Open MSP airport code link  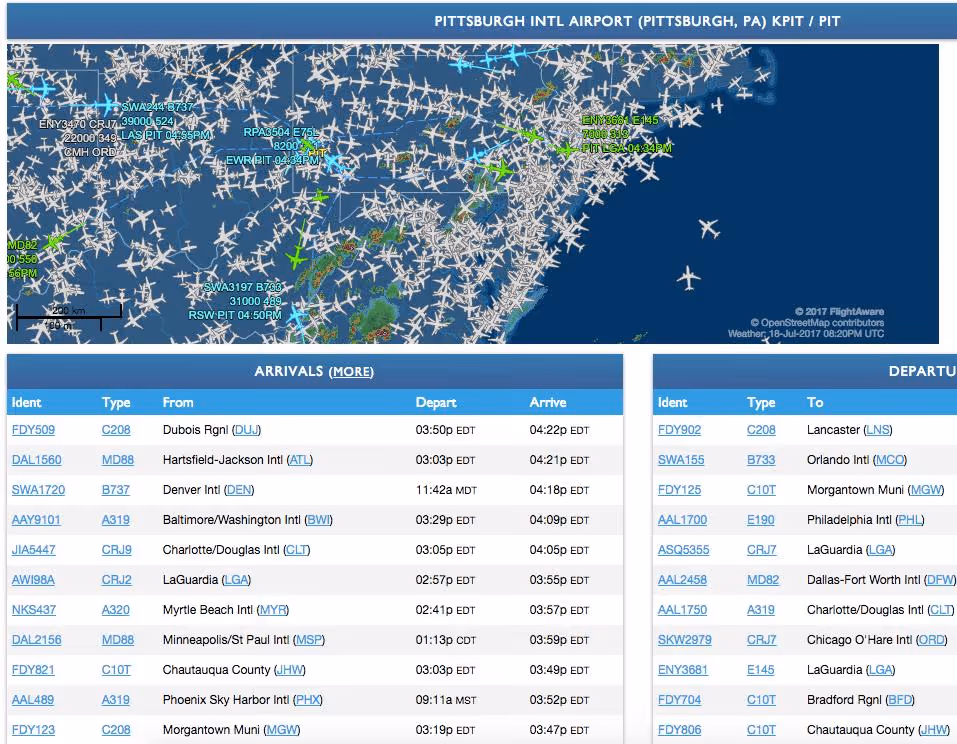(309, 639)
